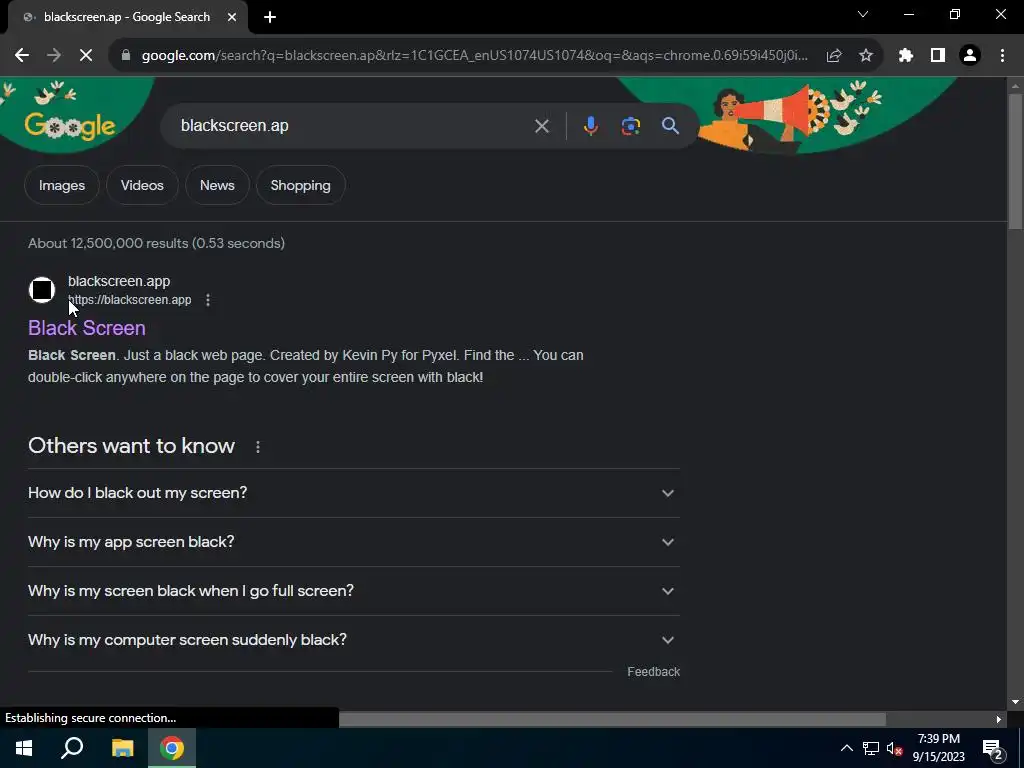The width and height of the screenshot is (1024, 768).
Task: Click the scroll right arrow on horizontal scrollbar
Action: tap(999, 719)
